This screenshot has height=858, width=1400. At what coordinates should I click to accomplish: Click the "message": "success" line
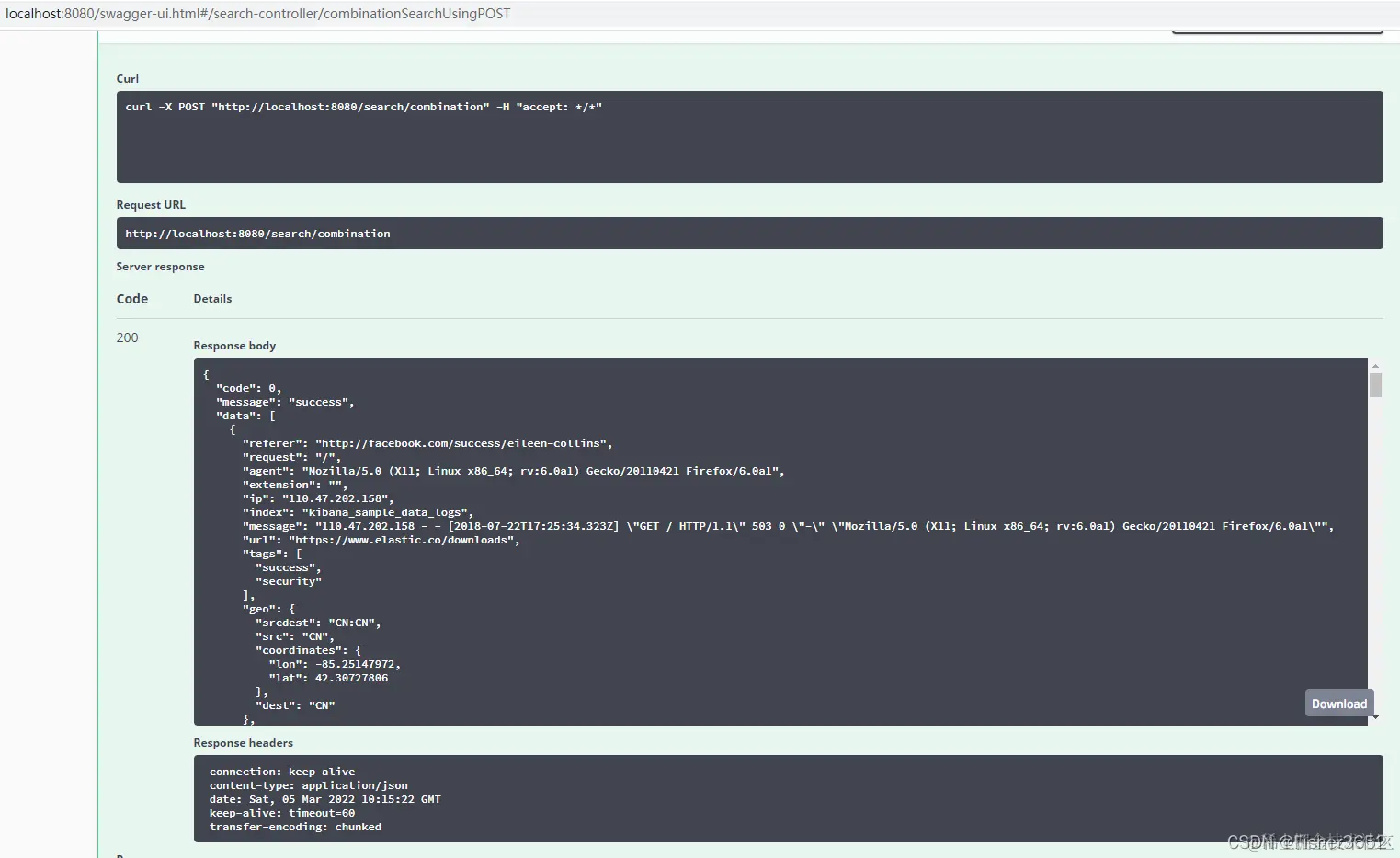click(285, 402)
